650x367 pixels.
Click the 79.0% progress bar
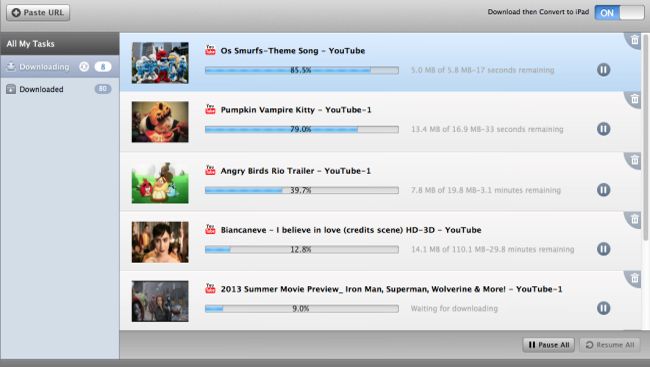pos(302,129)
